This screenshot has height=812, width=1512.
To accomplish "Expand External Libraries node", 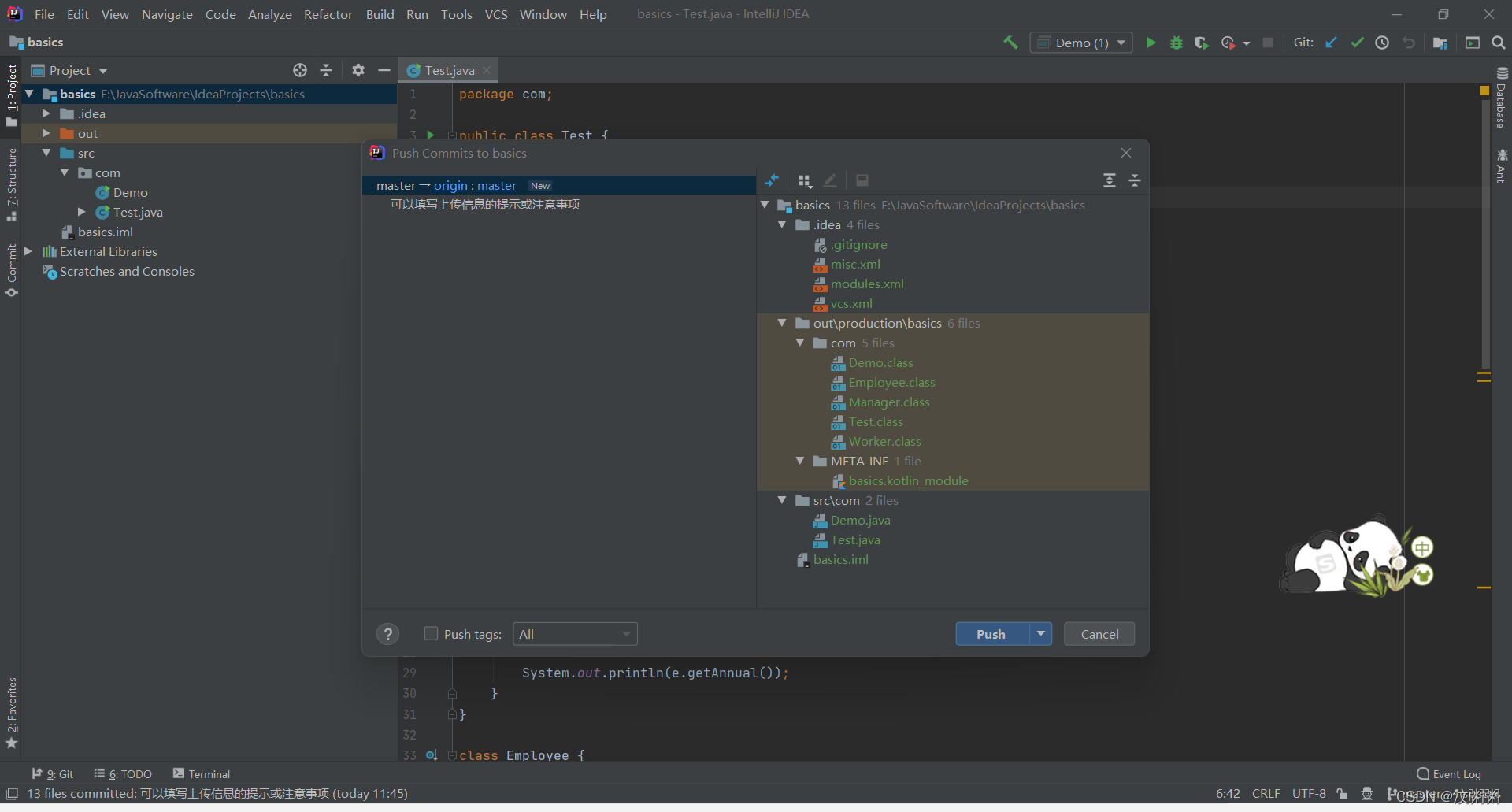I will point(28,251).
